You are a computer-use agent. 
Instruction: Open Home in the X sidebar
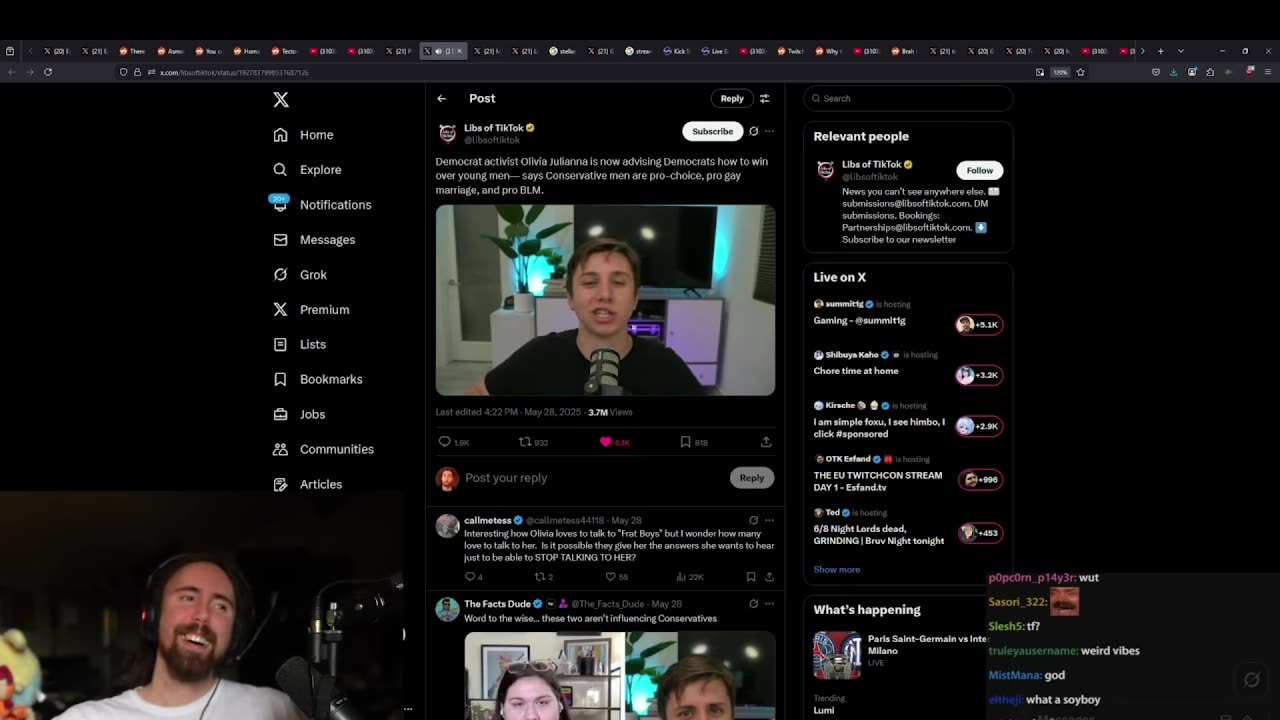pyautogui.click(x=304, y=135)
